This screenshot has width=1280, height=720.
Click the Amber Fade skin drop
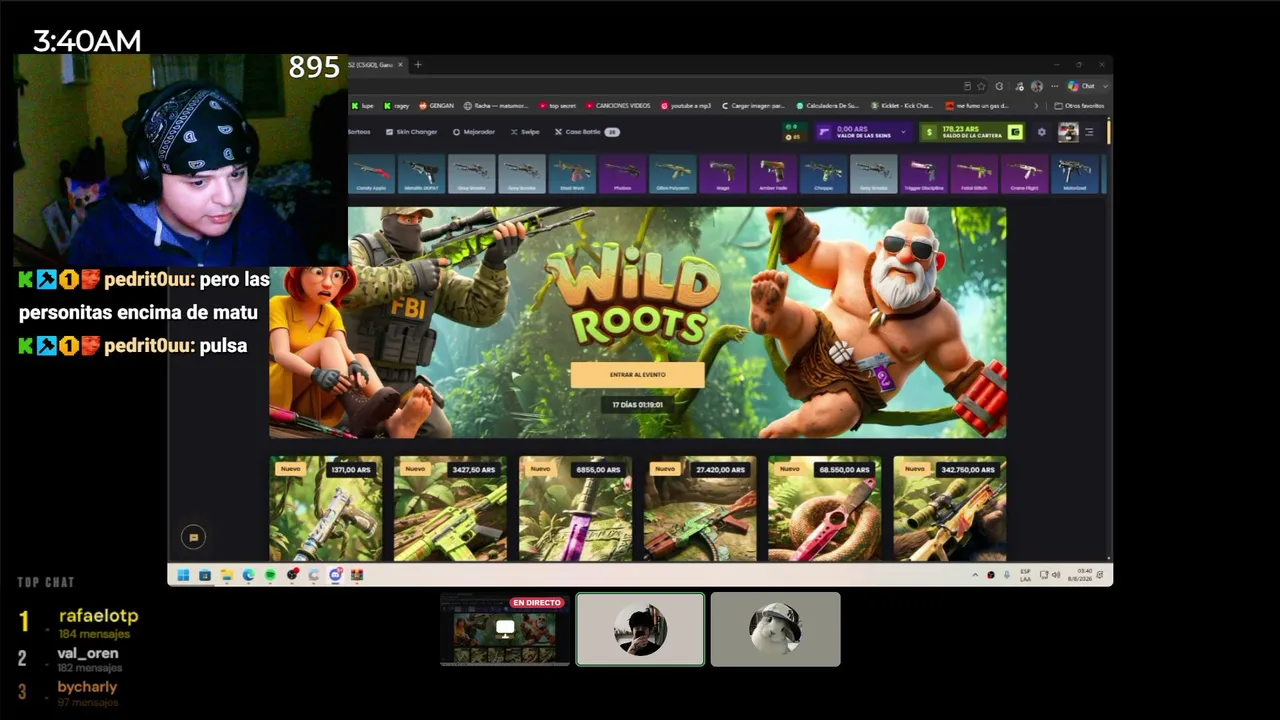point(773,174)
